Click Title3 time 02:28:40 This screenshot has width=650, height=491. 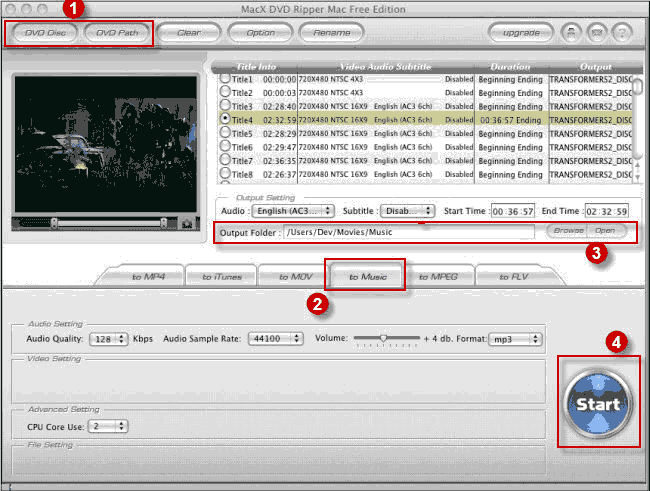[x=279, y=107]
